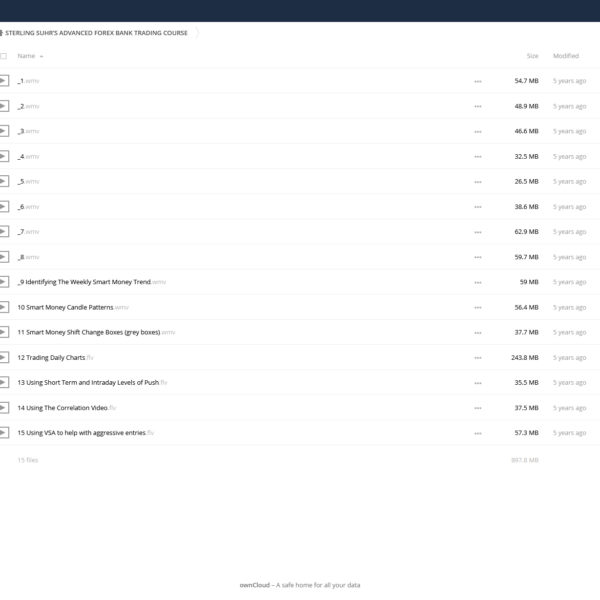Open more actions for 13 Using Short Term and Intraday
The height and width of the screenshot is (600, 600).
click(478, 383)
